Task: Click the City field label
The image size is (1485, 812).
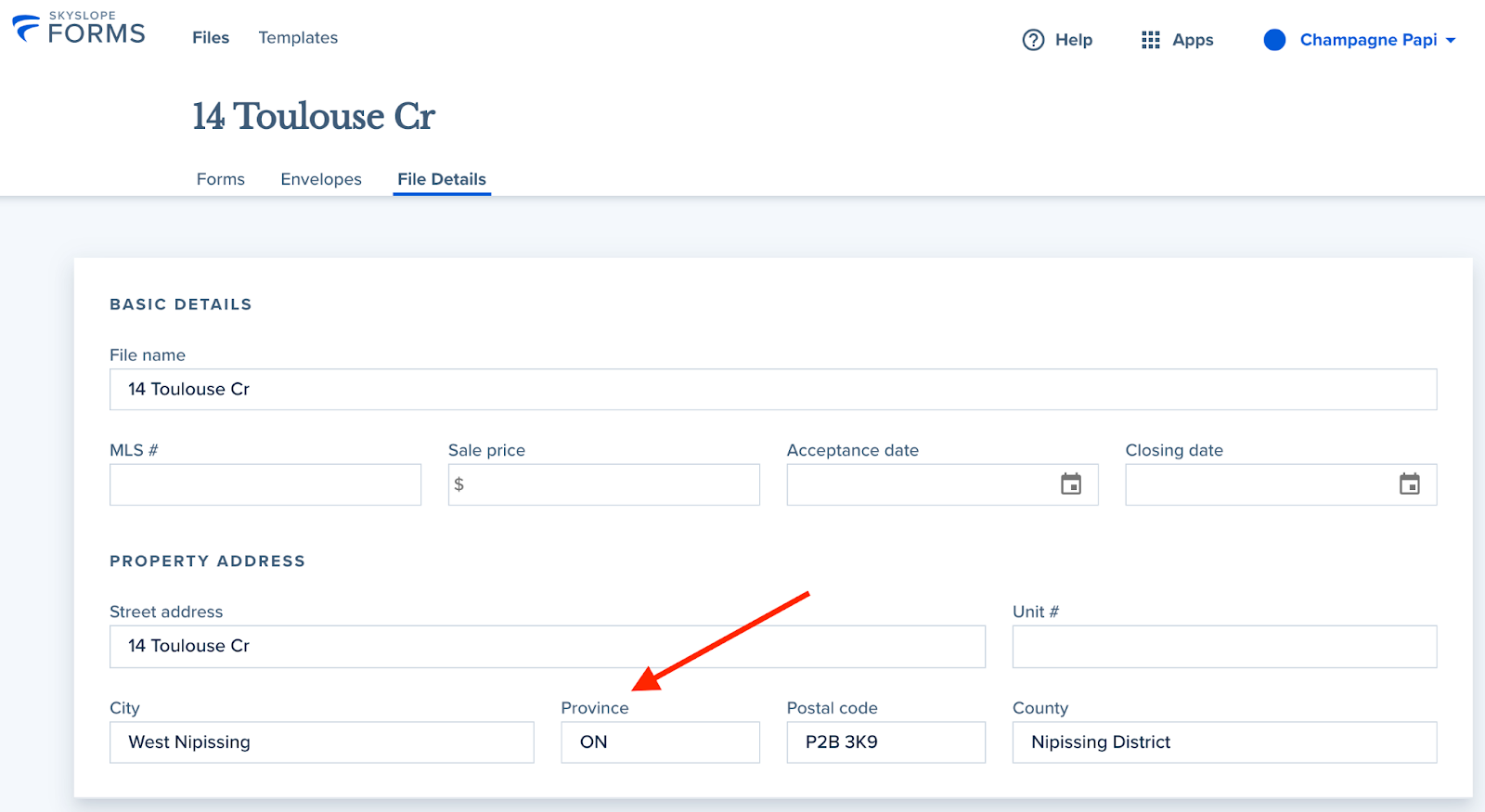Action: coord(124,708)
